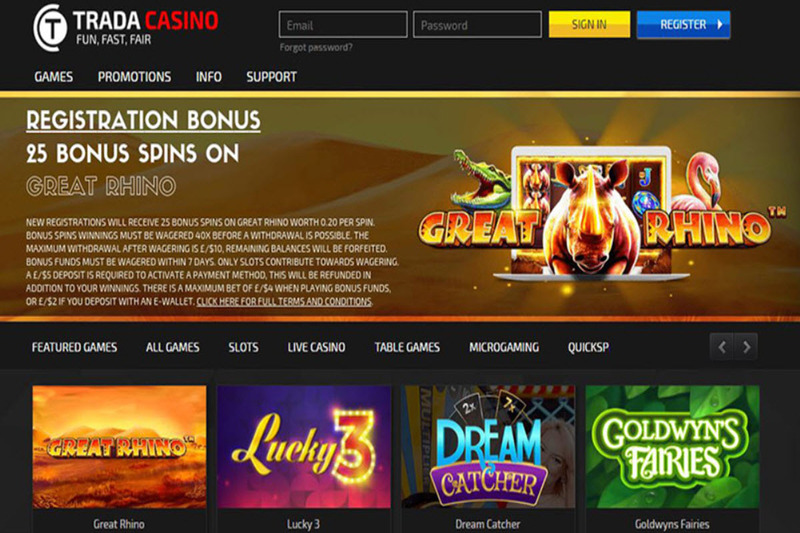Viewport: 800px width, 533px height.
Task: Open full terms and conditions link
Action: [284, 301]
